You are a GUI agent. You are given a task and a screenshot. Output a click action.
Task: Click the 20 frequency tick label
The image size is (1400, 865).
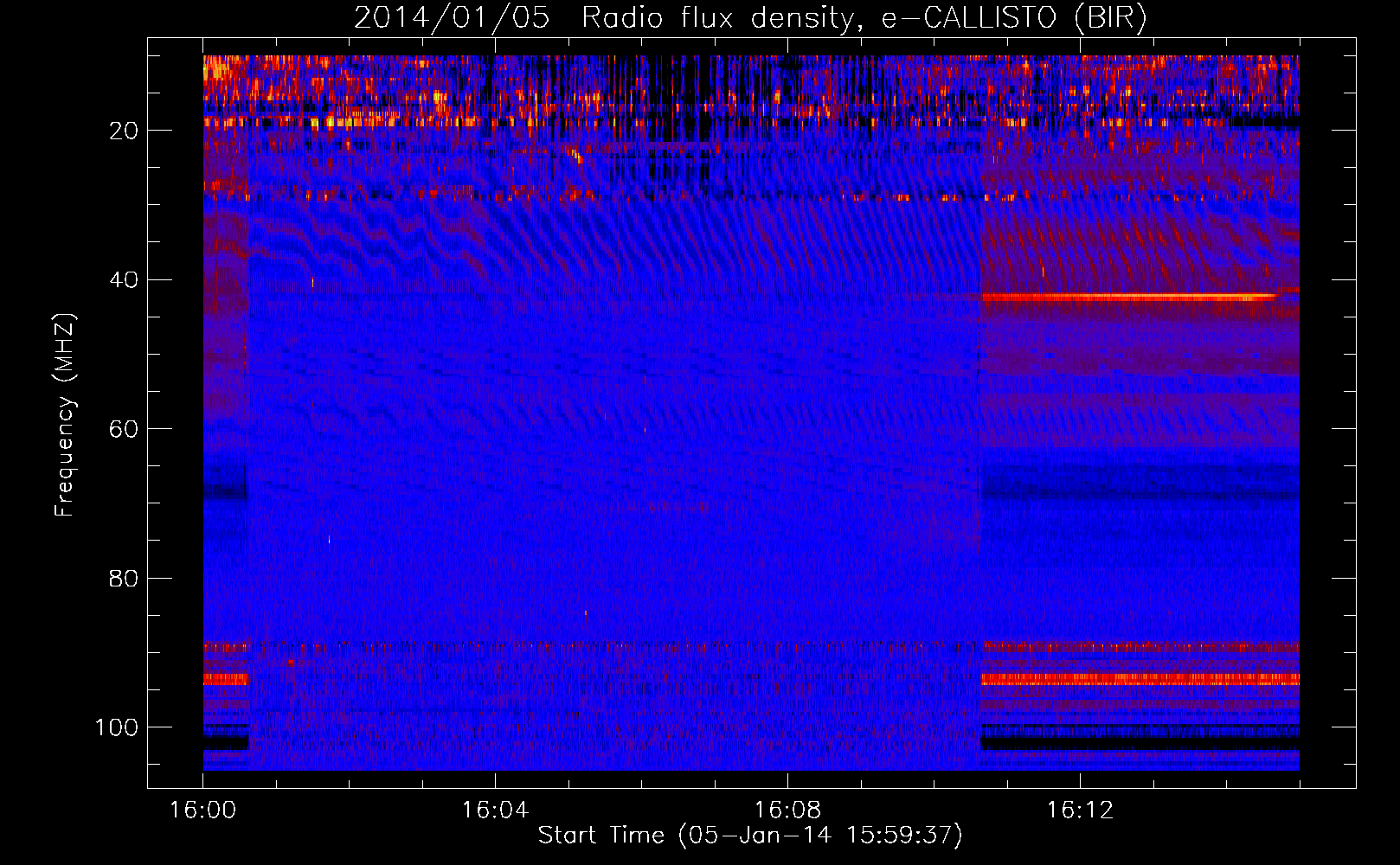point(124,131)
